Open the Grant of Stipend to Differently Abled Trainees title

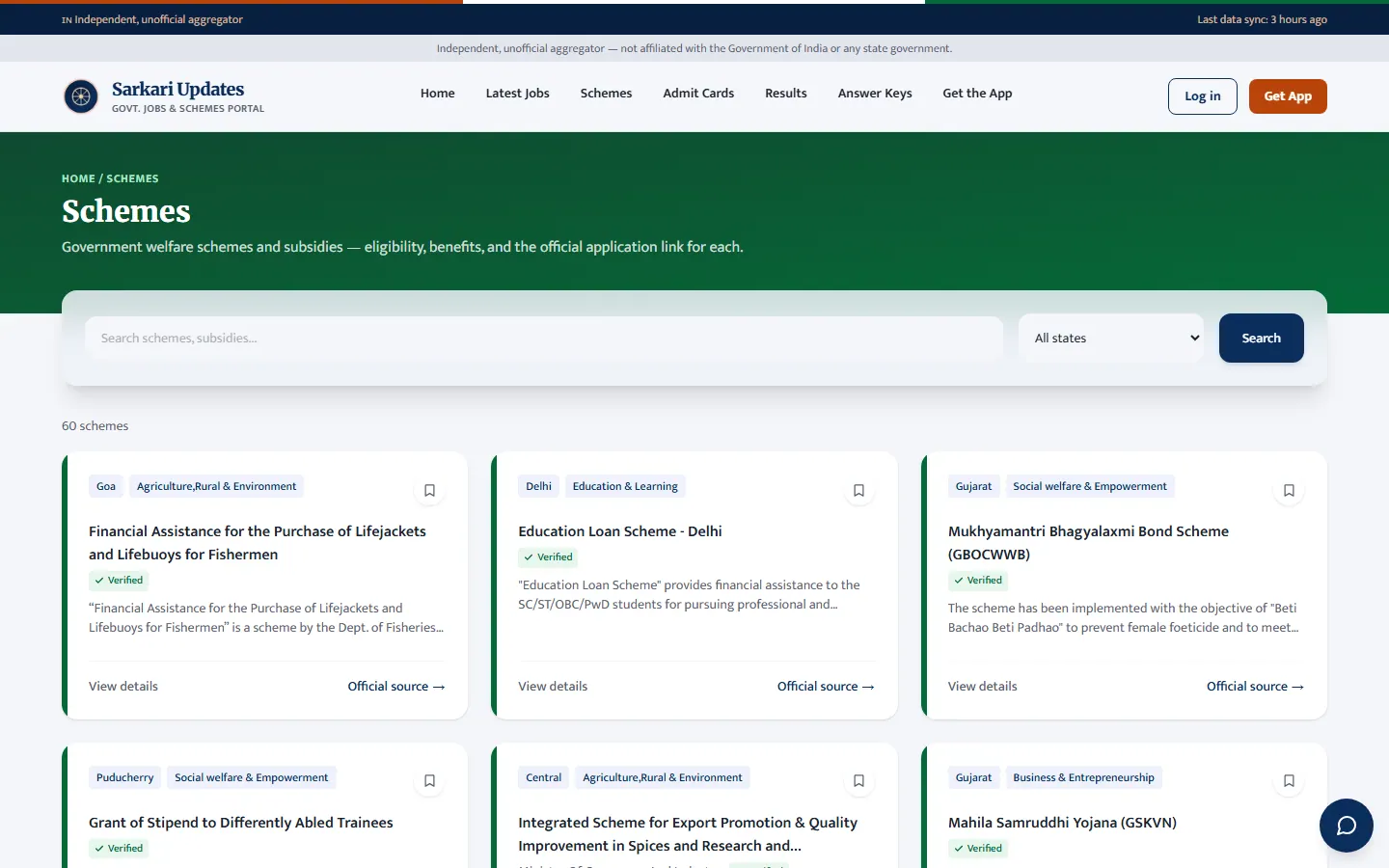[x=241, y=823]
